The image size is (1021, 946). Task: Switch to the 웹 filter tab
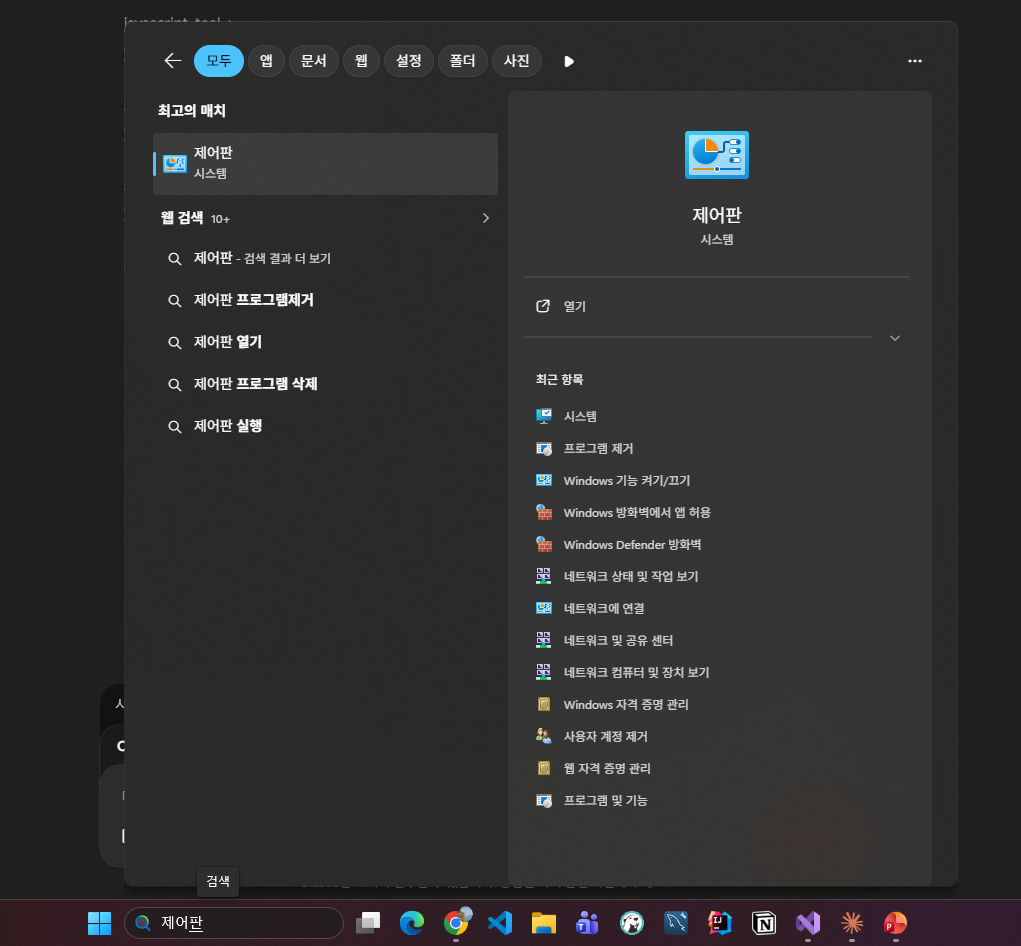click(361, 61)
